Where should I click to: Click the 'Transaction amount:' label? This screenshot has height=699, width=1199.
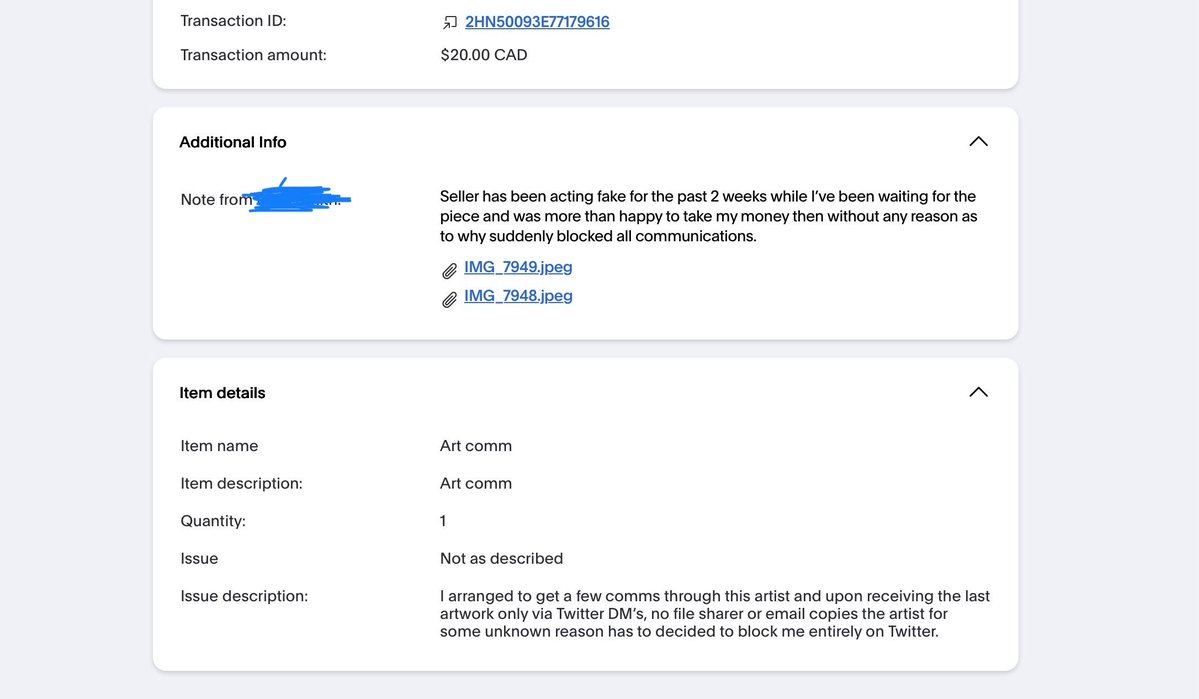point(253,55)
